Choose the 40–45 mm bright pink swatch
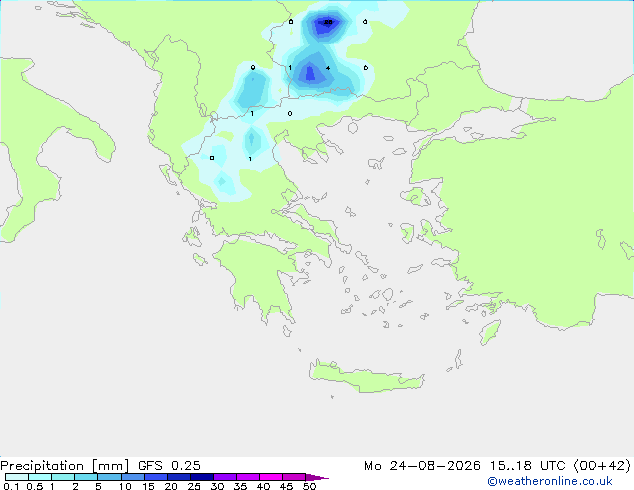This screenshot has width=634, height=490. 271,477
